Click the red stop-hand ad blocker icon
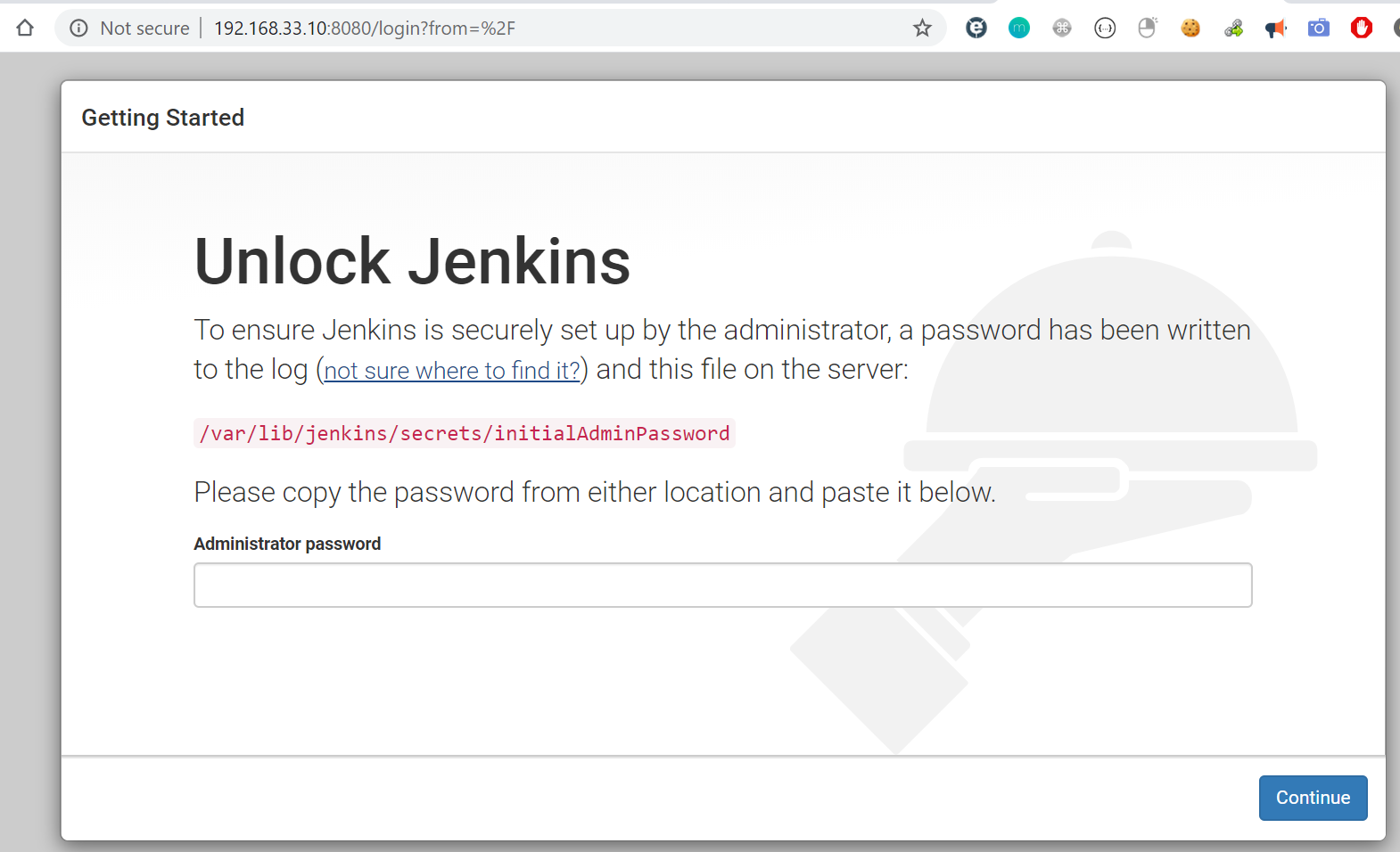 (x=1362, y=29)
